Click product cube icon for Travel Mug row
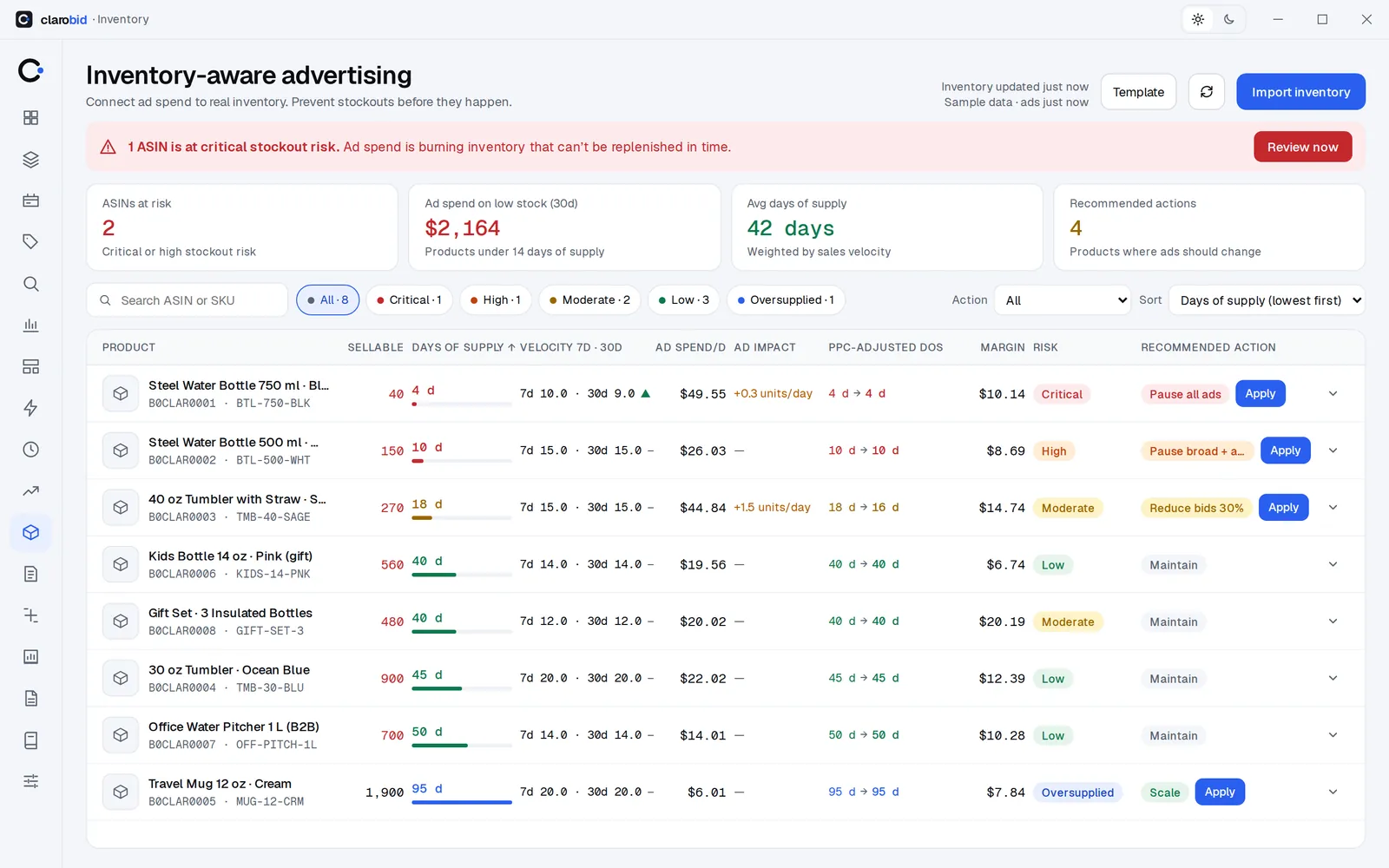The width and height of the screenshot is (1389, 868). click(121, 792)
